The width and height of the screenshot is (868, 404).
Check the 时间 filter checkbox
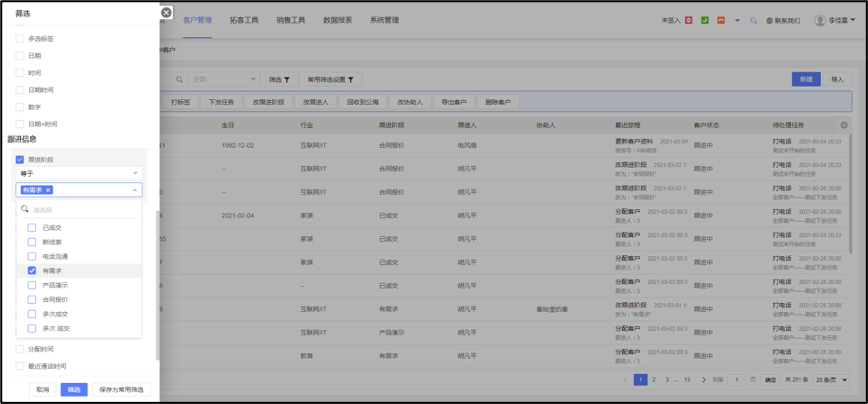pyautogui.click(x=20, y=72)
